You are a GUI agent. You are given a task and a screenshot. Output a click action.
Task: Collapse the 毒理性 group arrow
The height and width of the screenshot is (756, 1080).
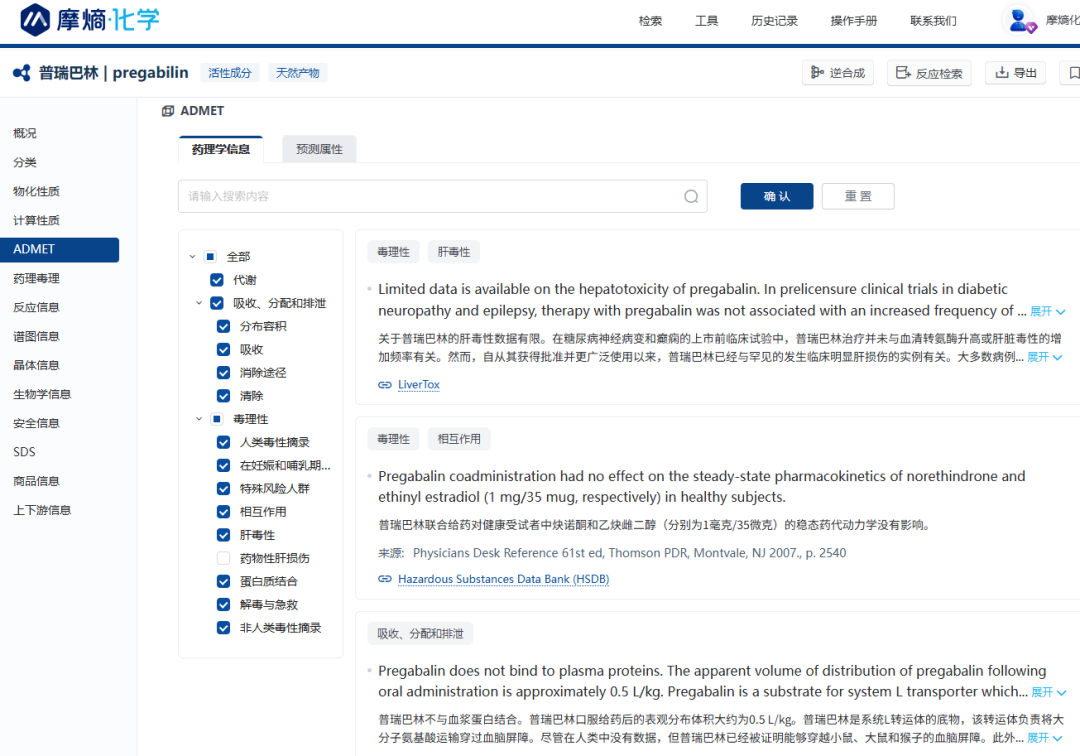coord(199,419)
